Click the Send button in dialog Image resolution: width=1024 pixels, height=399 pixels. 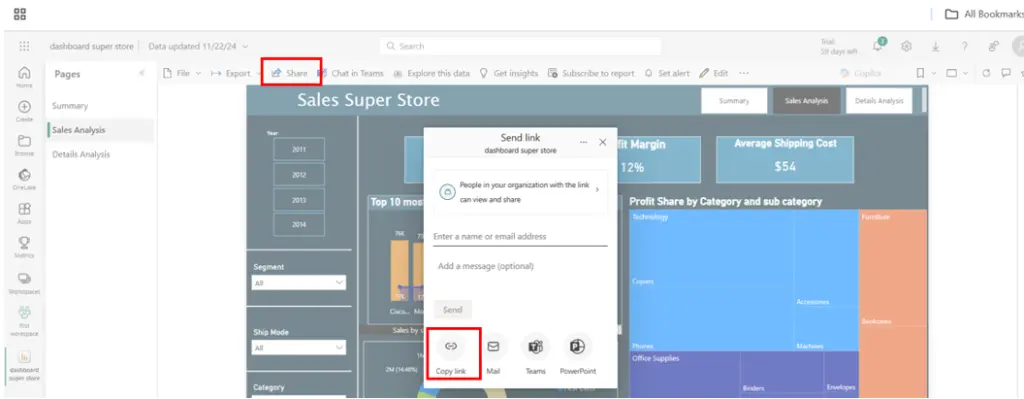(x=453, y=310)
